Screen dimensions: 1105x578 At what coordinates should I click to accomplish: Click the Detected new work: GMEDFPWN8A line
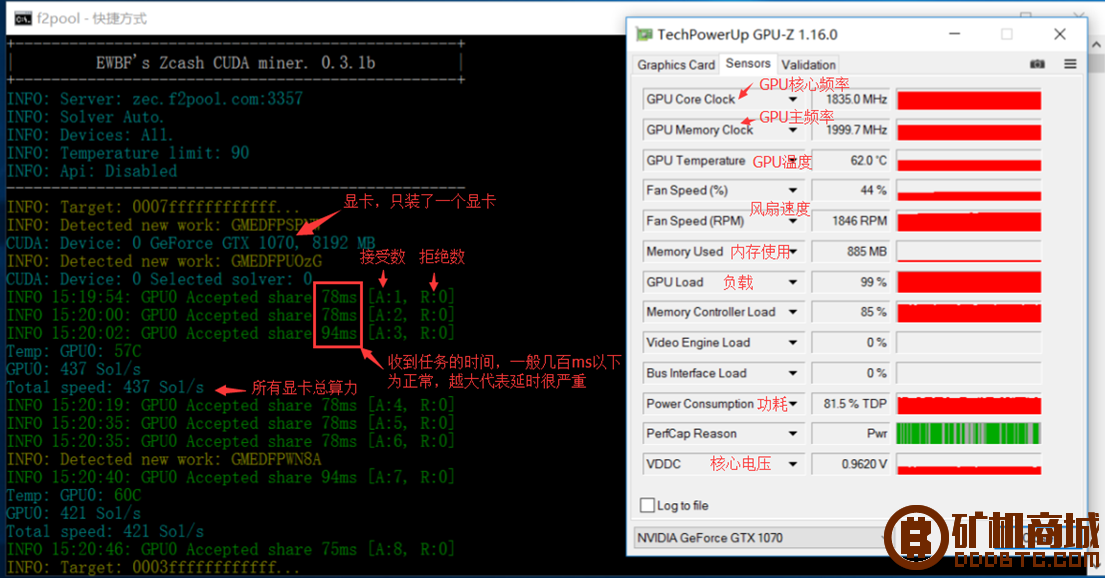(x=164, y=459)
